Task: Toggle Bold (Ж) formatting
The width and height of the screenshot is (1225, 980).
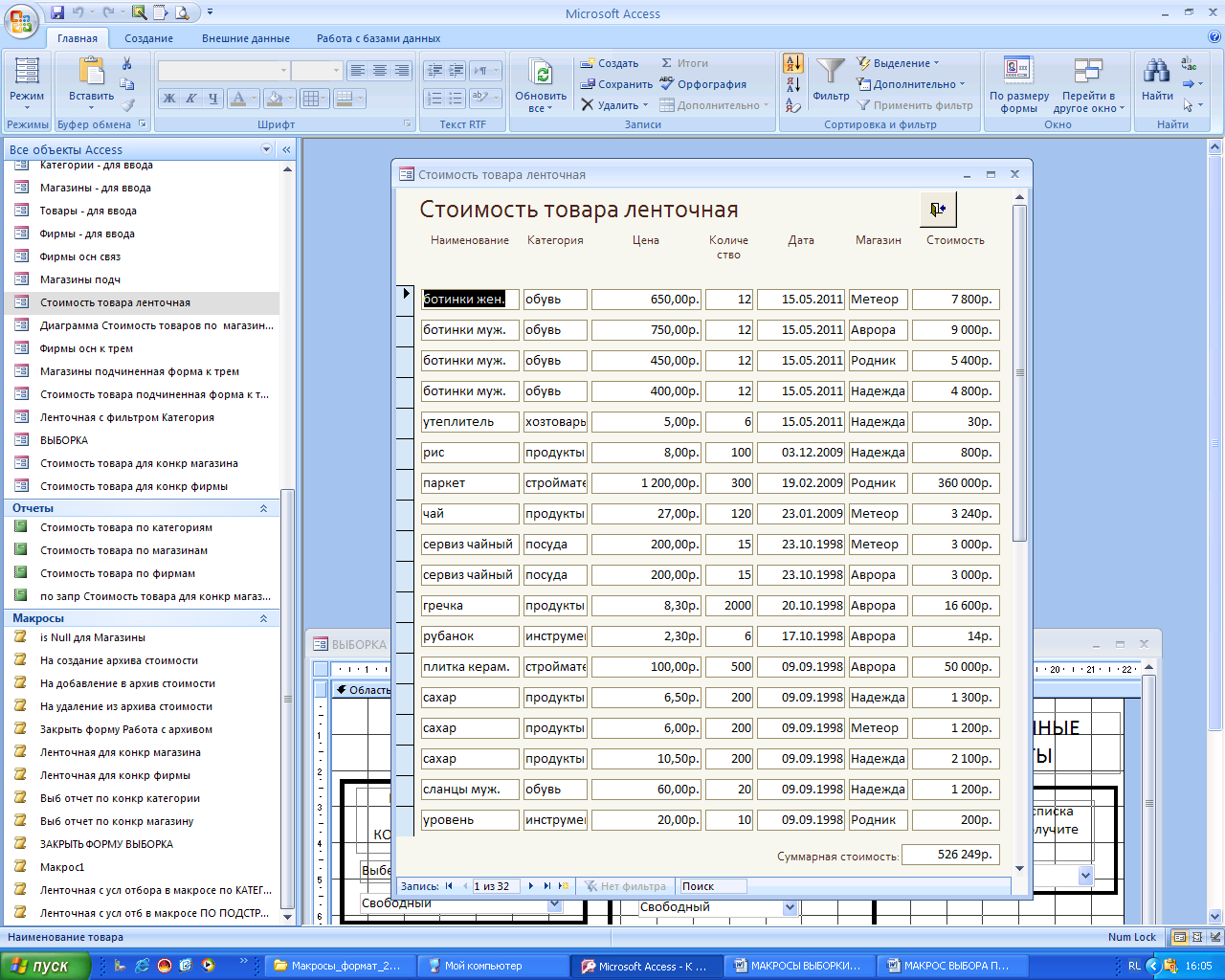Action: click(x=169, y=98)
